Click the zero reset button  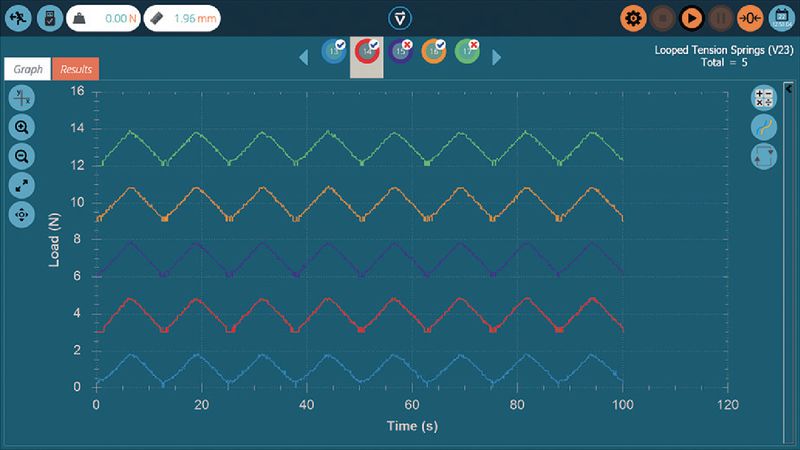click(750, 18)
